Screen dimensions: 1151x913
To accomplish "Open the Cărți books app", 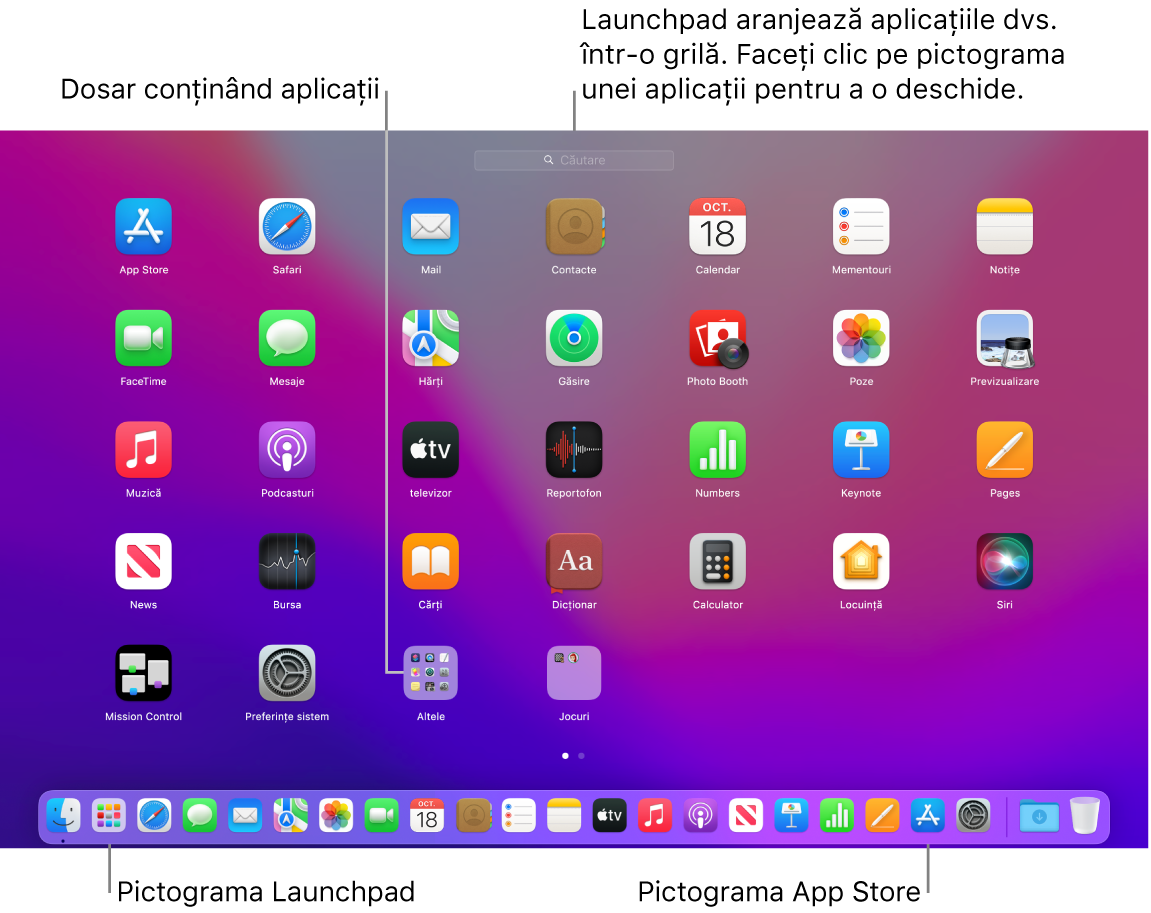I will [430, 561].
